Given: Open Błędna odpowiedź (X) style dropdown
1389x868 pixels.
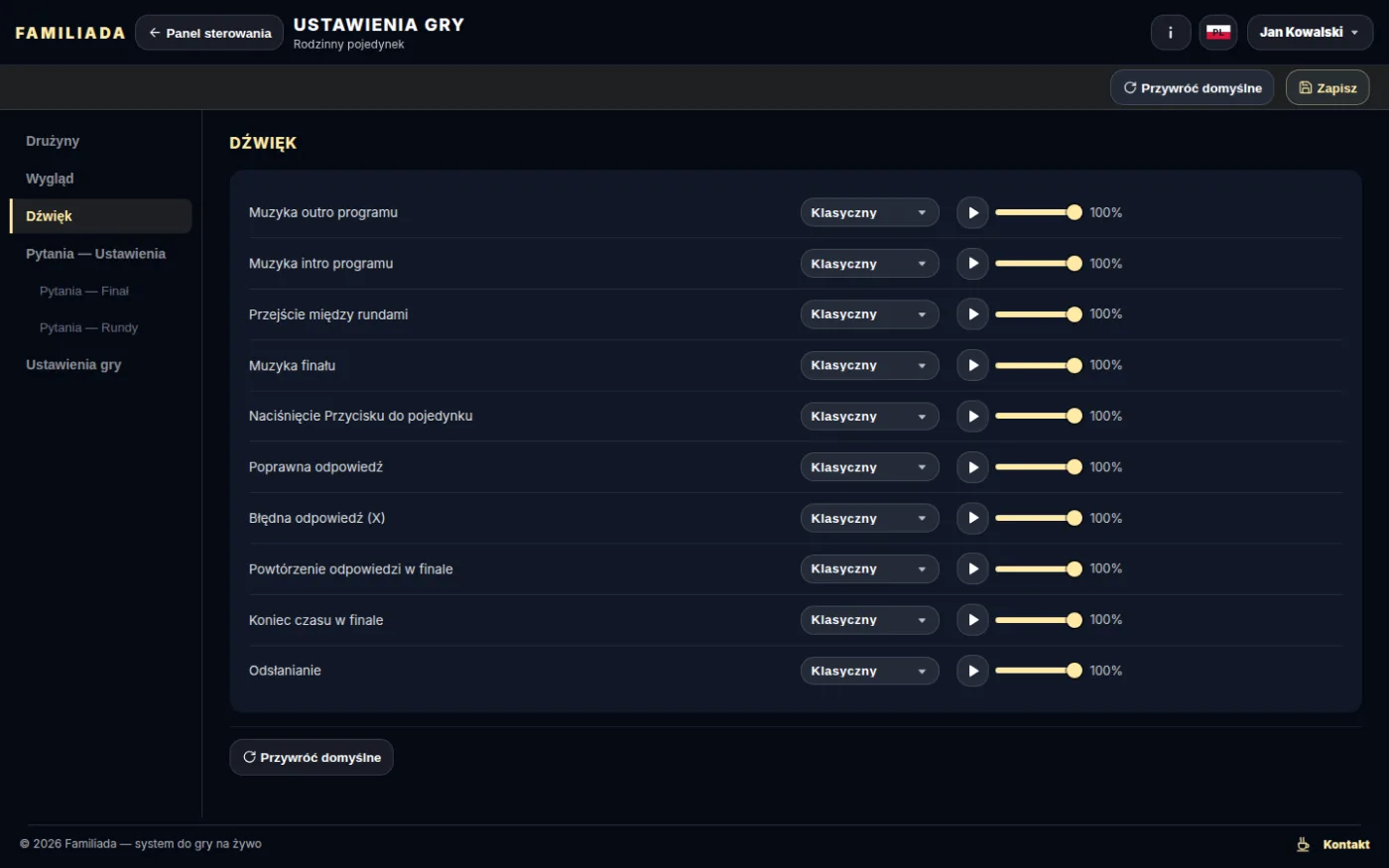Looking at the screenshot, I should 869,518.
